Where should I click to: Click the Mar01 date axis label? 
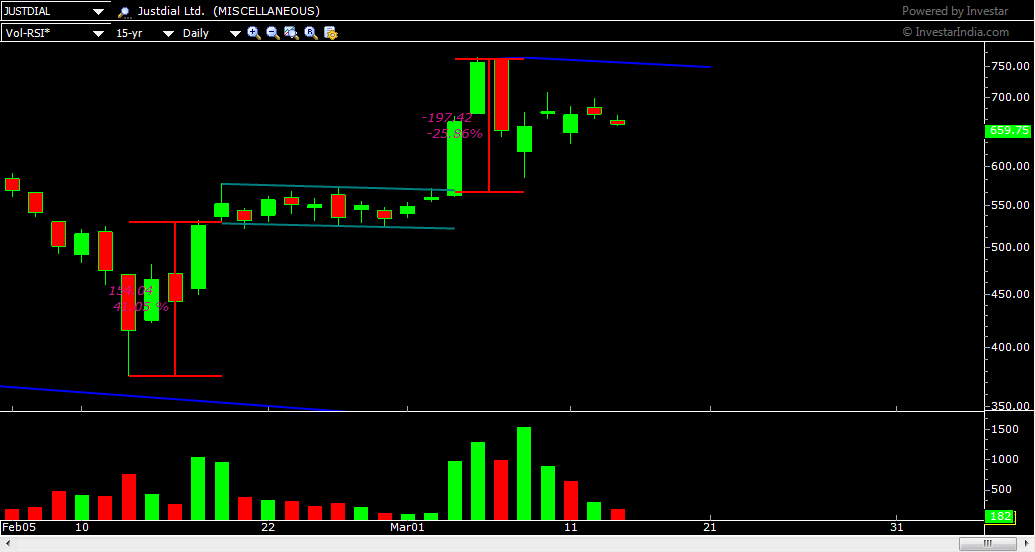(x=407, y=527)
